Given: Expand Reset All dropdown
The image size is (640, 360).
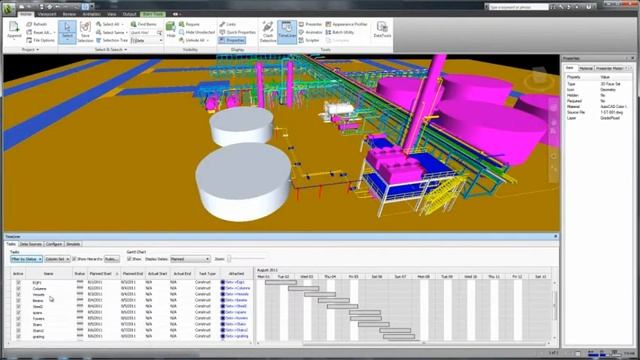Looking at the screenshot, I should click(x=54, y=32).
